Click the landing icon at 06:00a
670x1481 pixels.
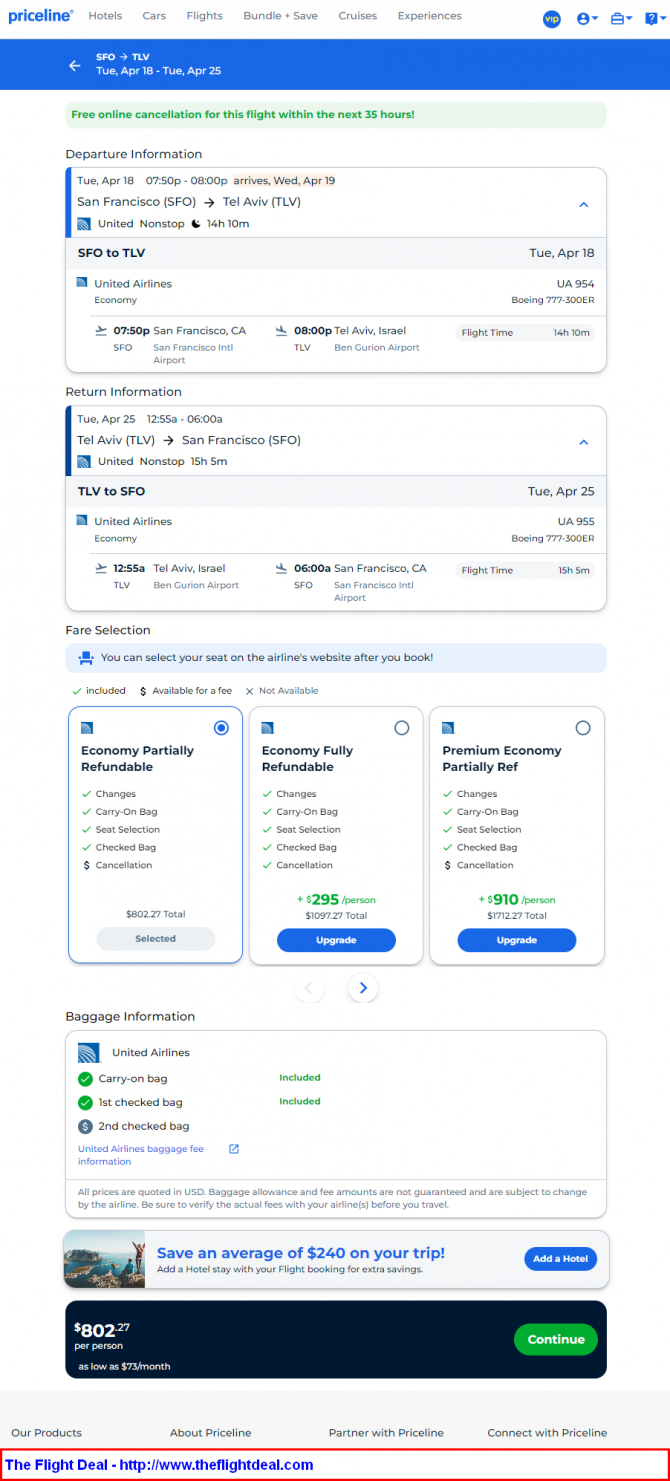[x=281, y=568]
